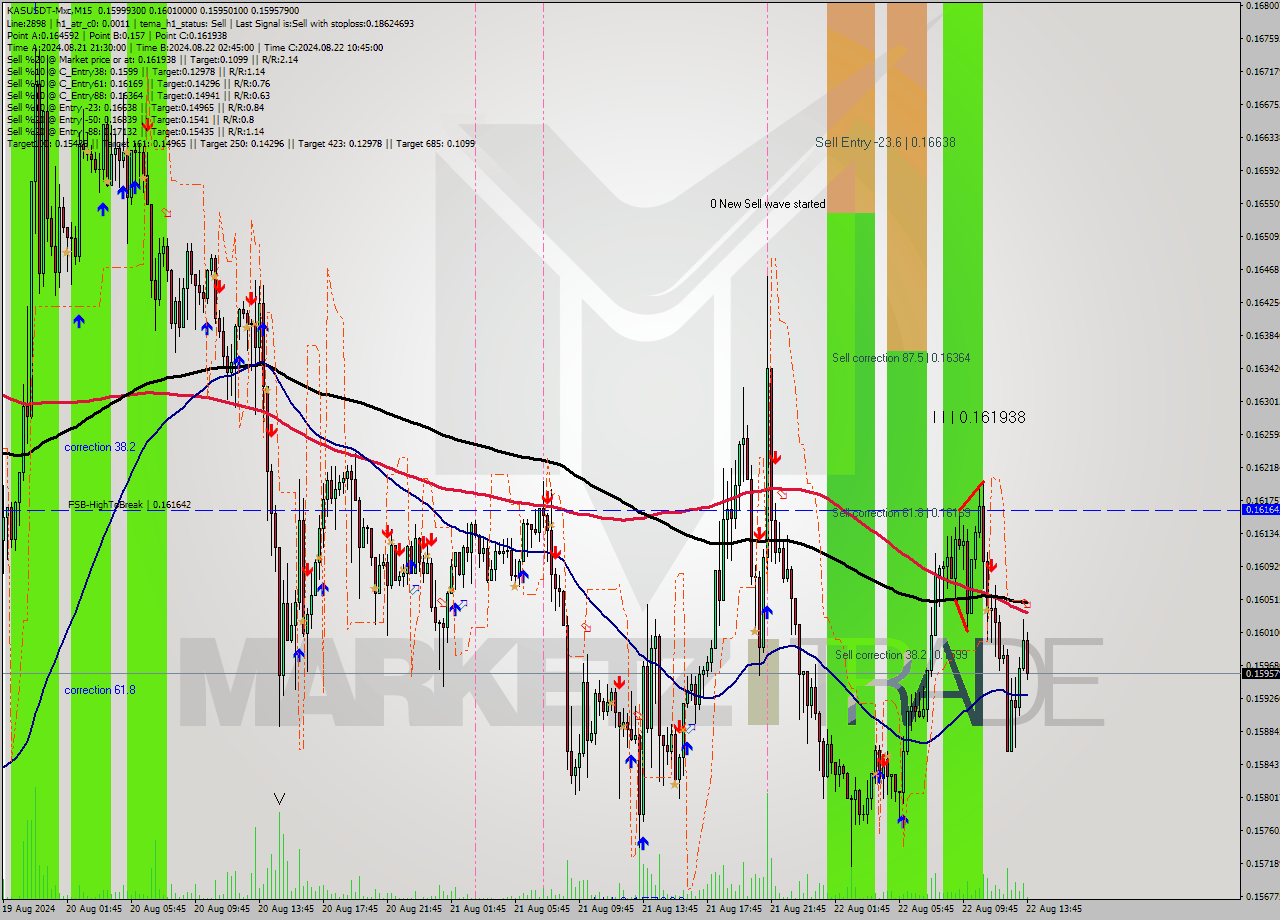This screenshot has width=1280, height=920.
Task: Click the current price tag 0.15957
Action: (x=1260, y=673)
